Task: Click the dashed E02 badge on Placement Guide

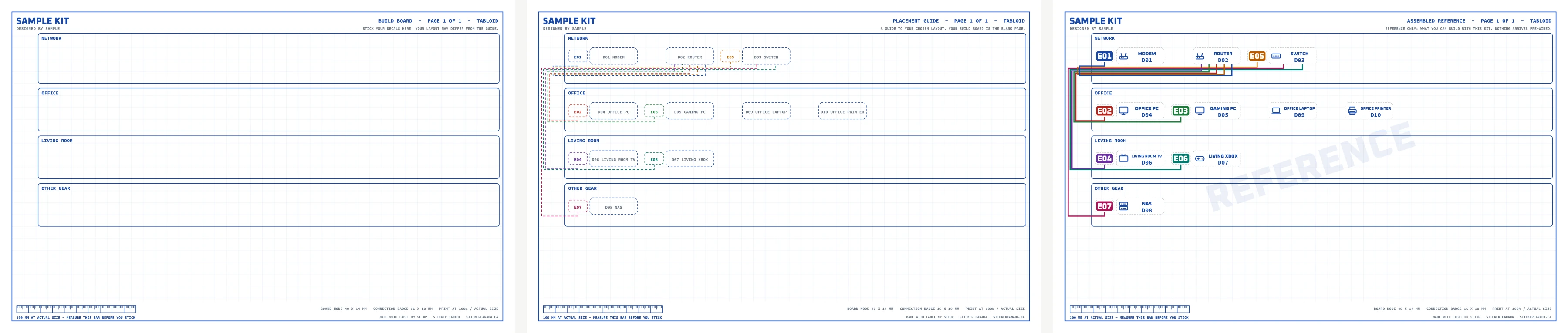Action: tap(578, 111)
